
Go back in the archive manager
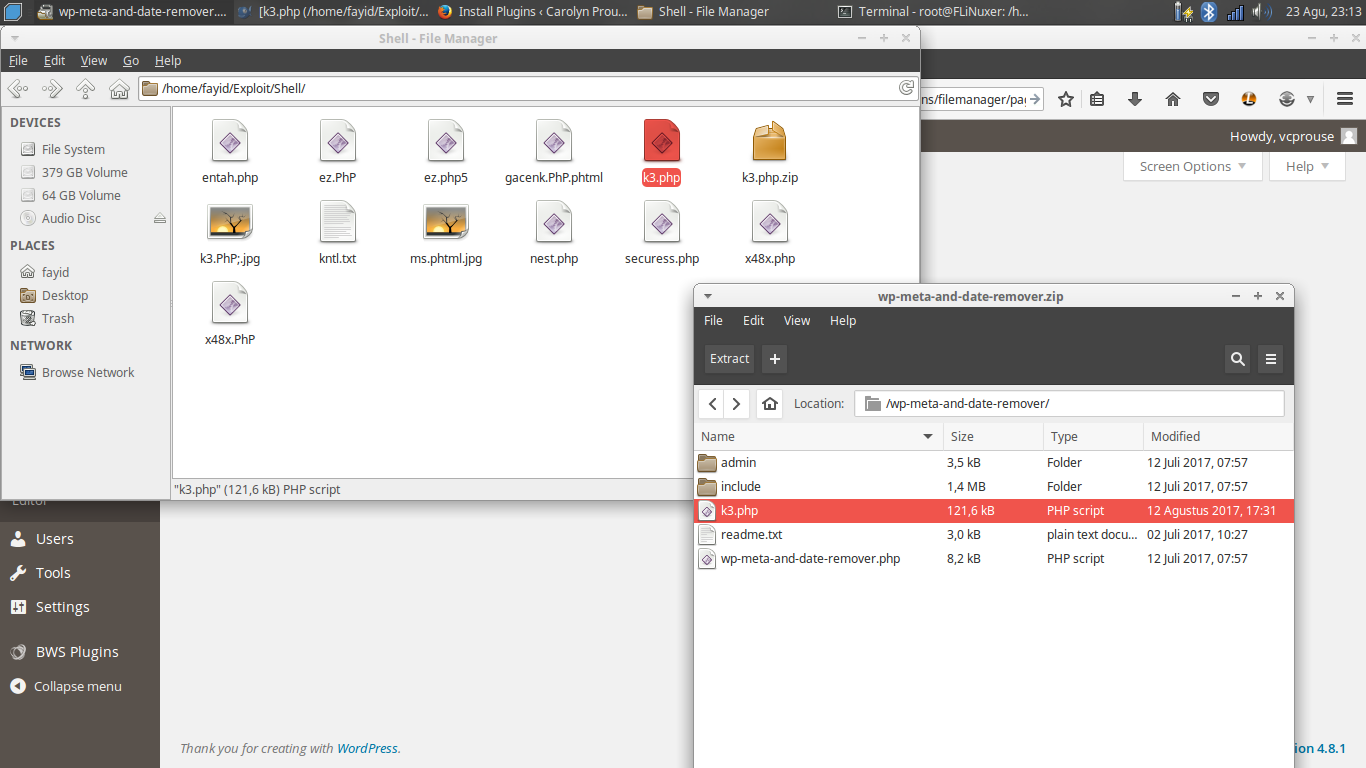coord(712,404)
